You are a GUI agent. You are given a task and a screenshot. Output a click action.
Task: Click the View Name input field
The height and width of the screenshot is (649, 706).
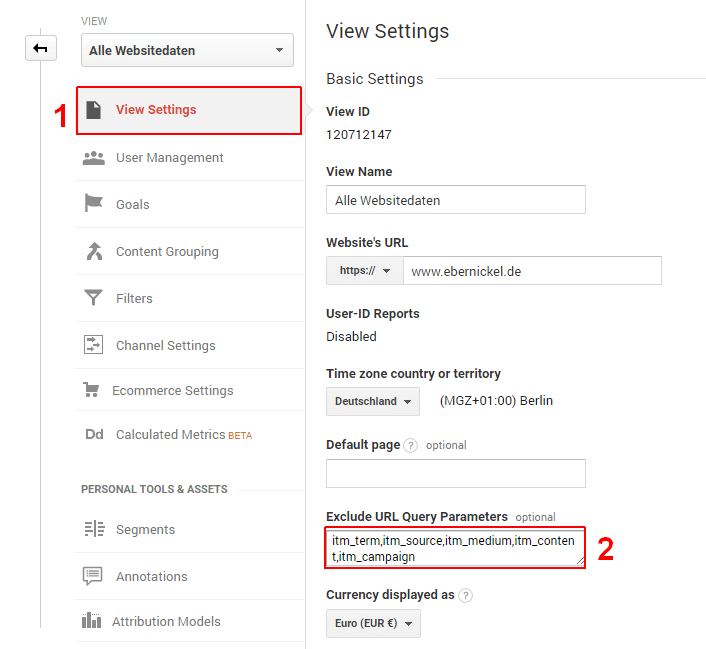456,200
